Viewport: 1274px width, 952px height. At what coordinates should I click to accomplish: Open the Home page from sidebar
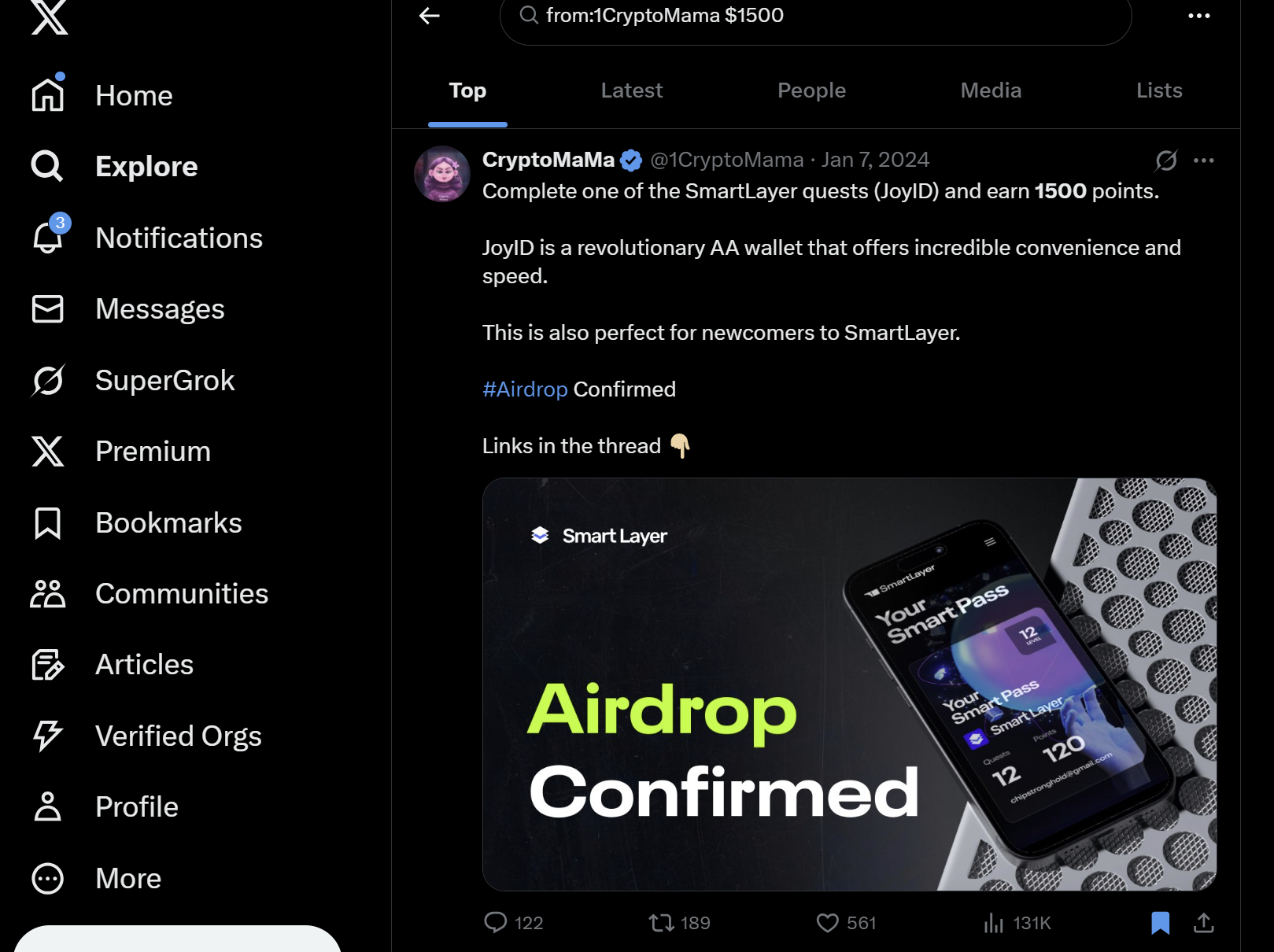click(102, 96)
